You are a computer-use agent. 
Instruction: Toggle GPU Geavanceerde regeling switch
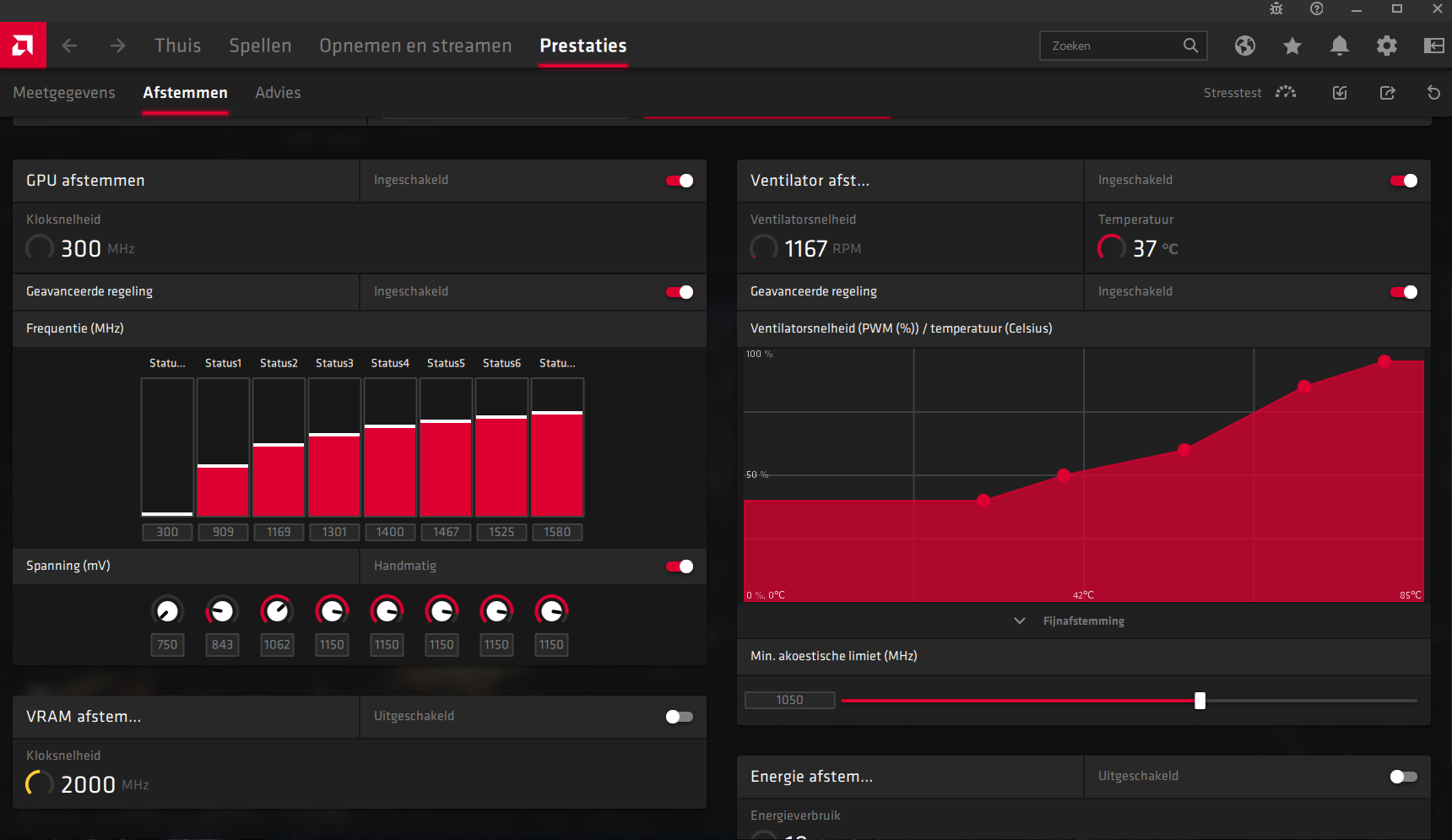pos(680,292)
